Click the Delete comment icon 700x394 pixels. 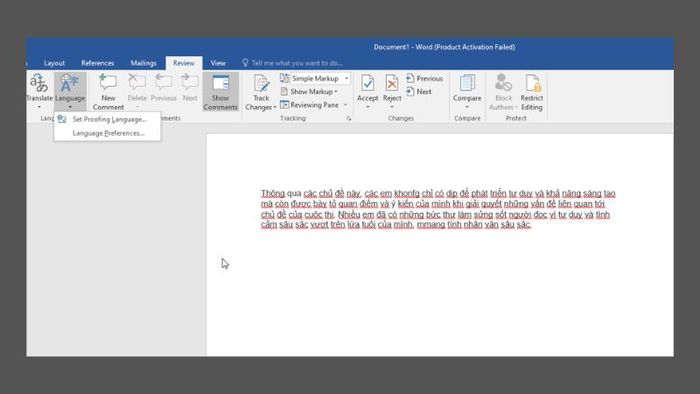pos(137,83)
